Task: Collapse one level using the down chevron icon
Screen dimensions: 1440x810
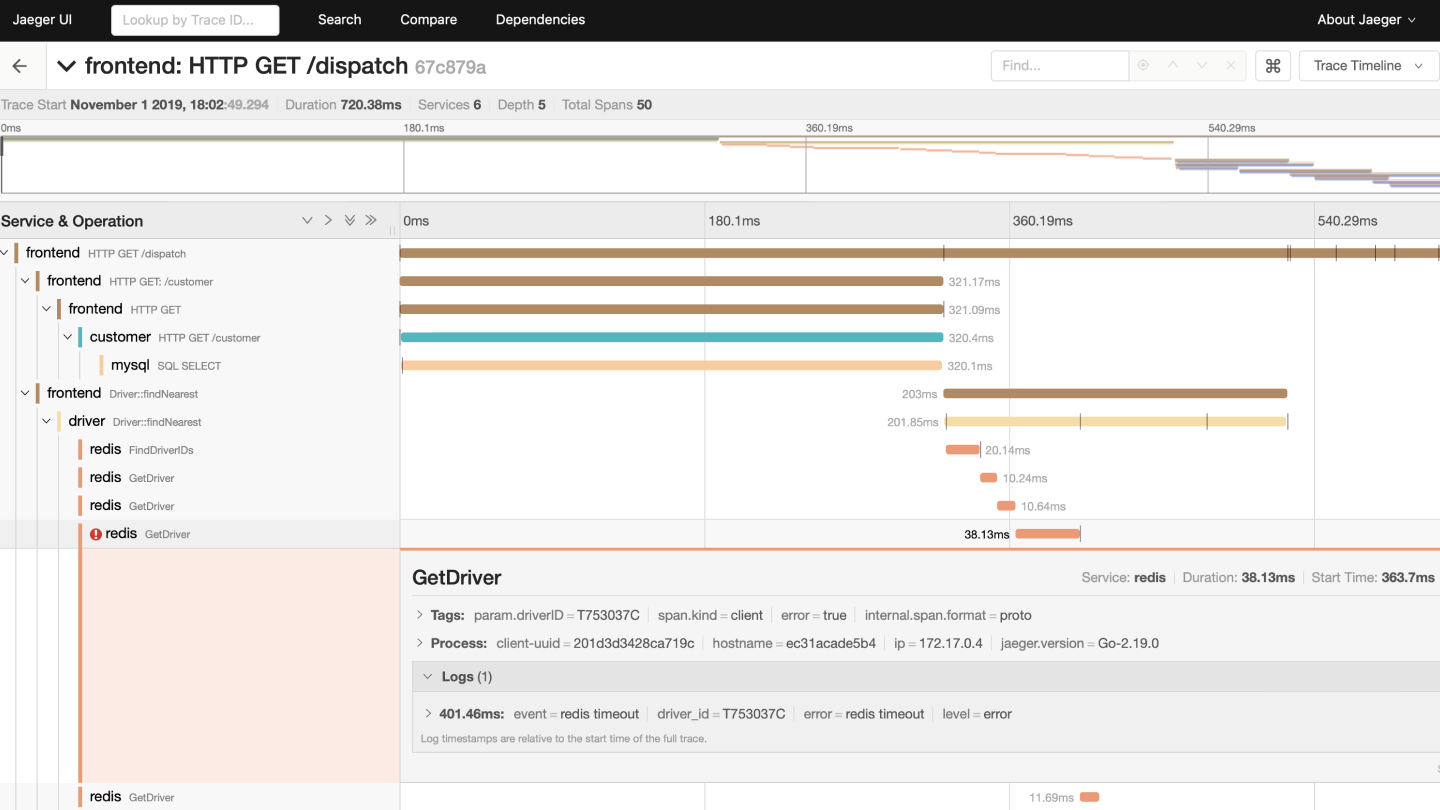Action: pyautogui.click(x=307, y=221)
